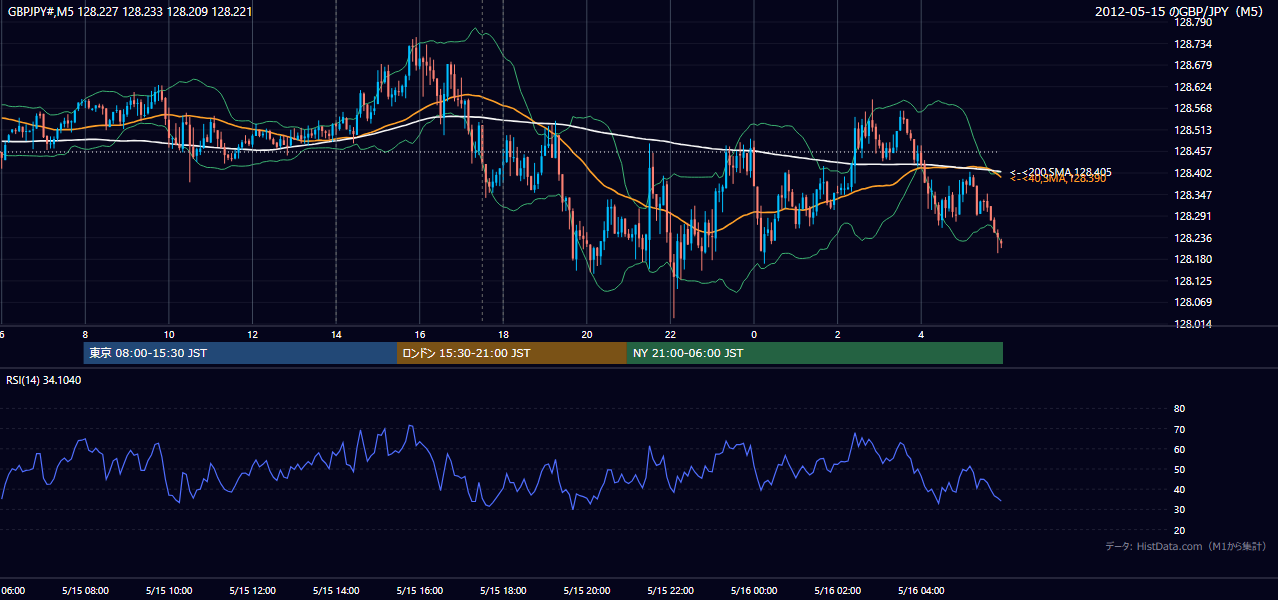
Task: Click the bottom date label 5/16 00:00
Action: point(754,591)
